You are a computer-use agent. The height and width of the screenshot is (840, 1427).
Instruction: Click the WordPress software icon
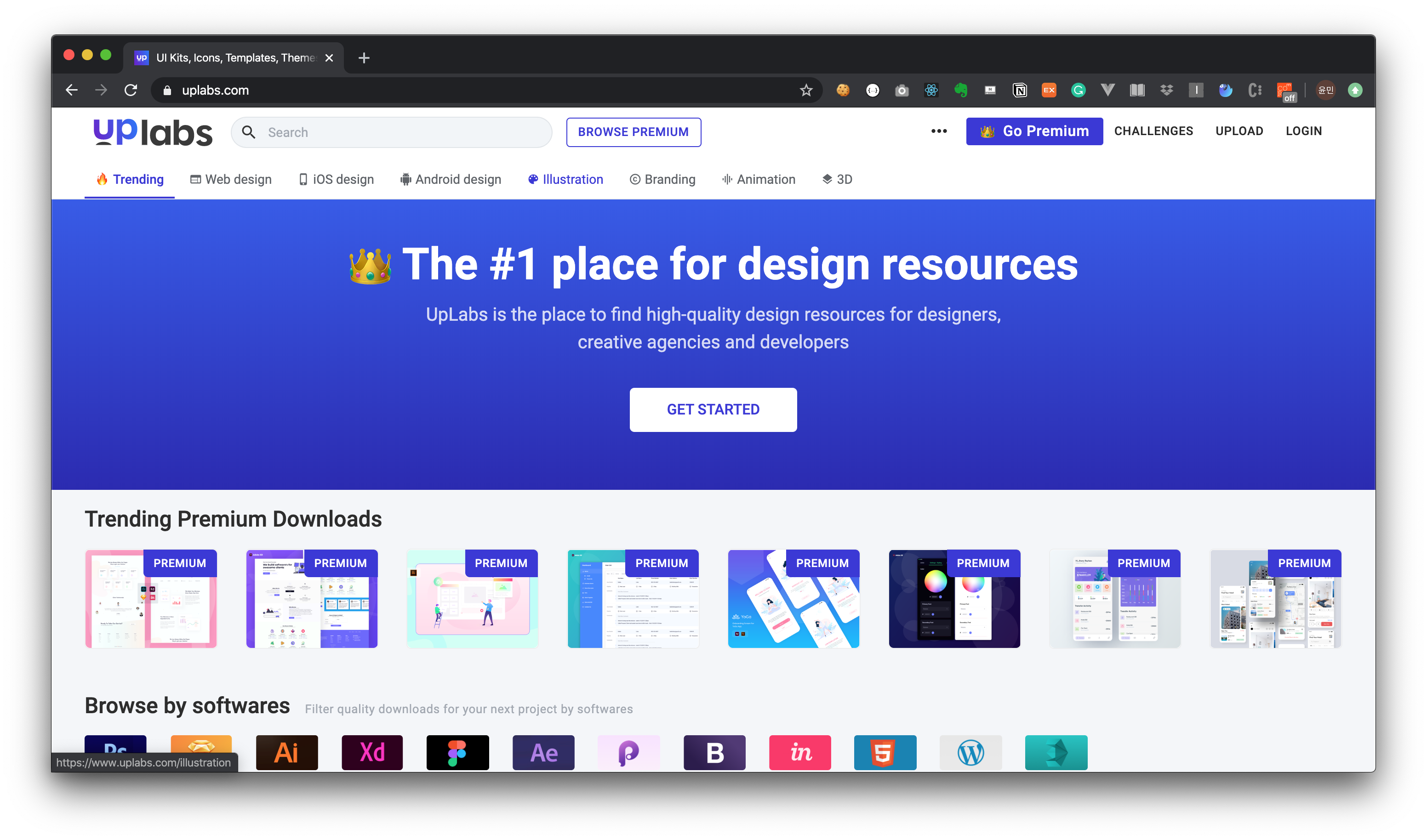point(970,752)
